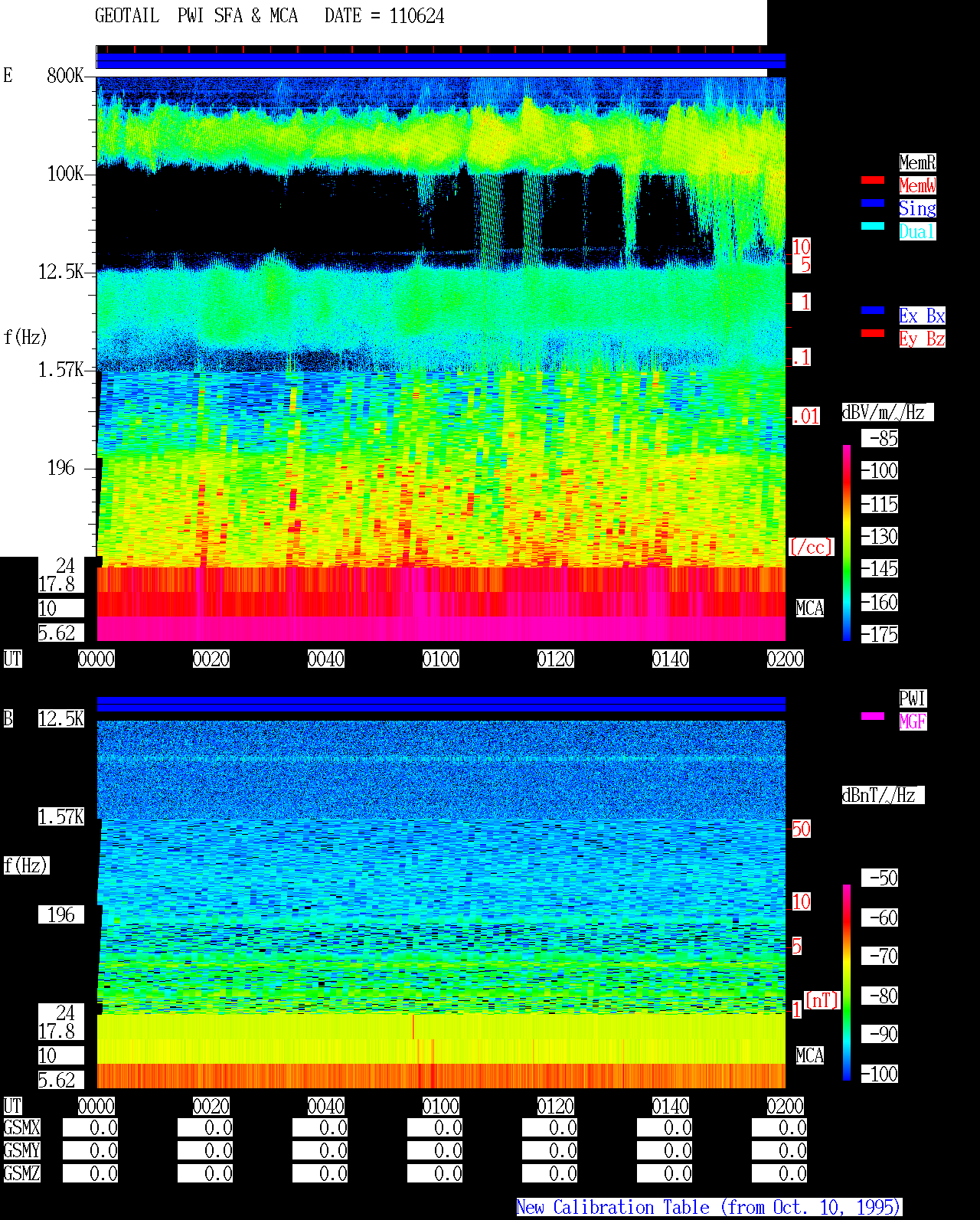Click the red Ey Bz legend swatch
The height and width of the screenshot is (1220, 980).
(x=873, y=333)
